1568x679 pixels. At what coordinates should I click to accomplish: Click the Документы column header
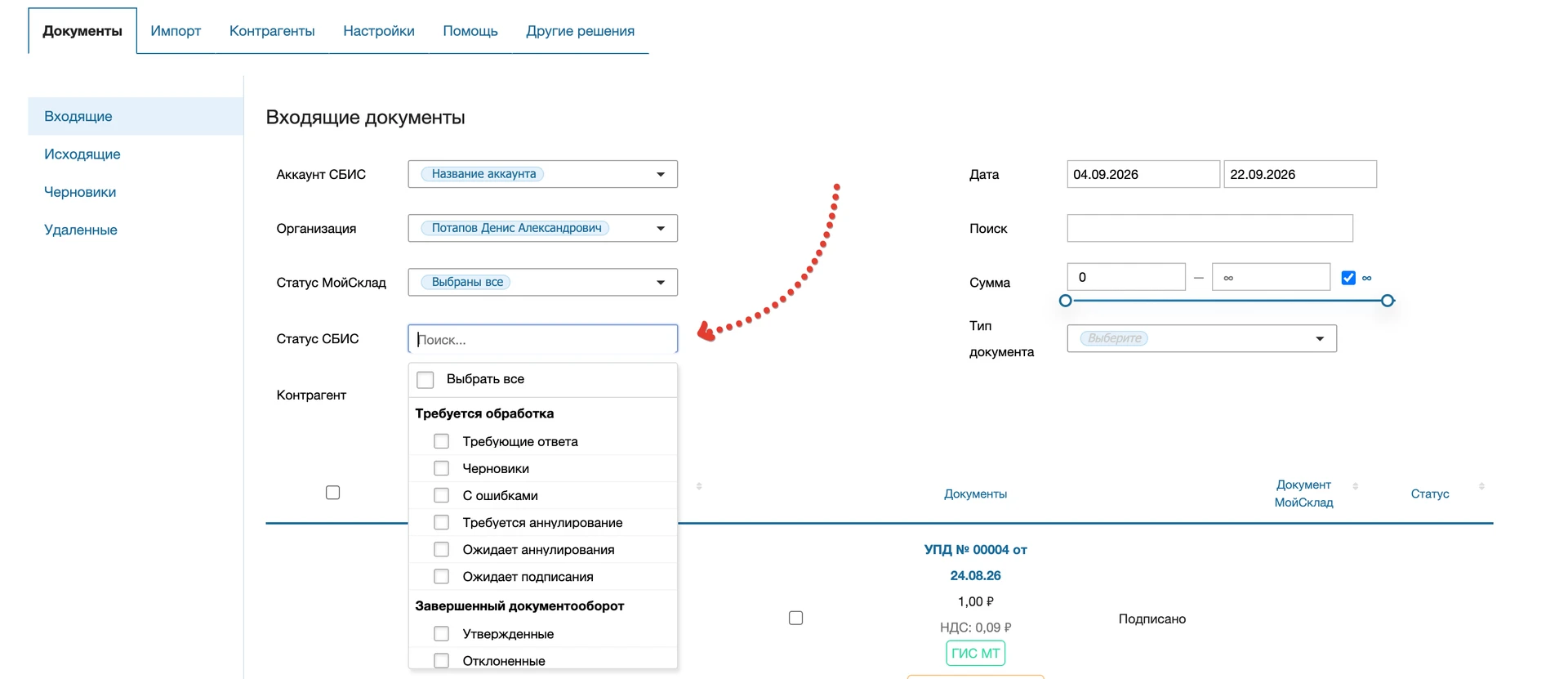click(x=976, y=494)
